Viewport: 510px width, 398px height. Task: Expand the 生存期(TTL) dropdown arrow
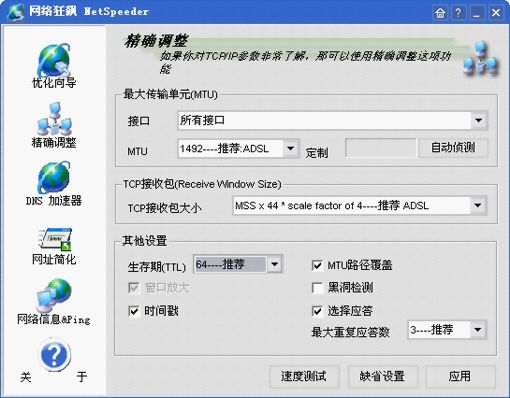(274, 264)
